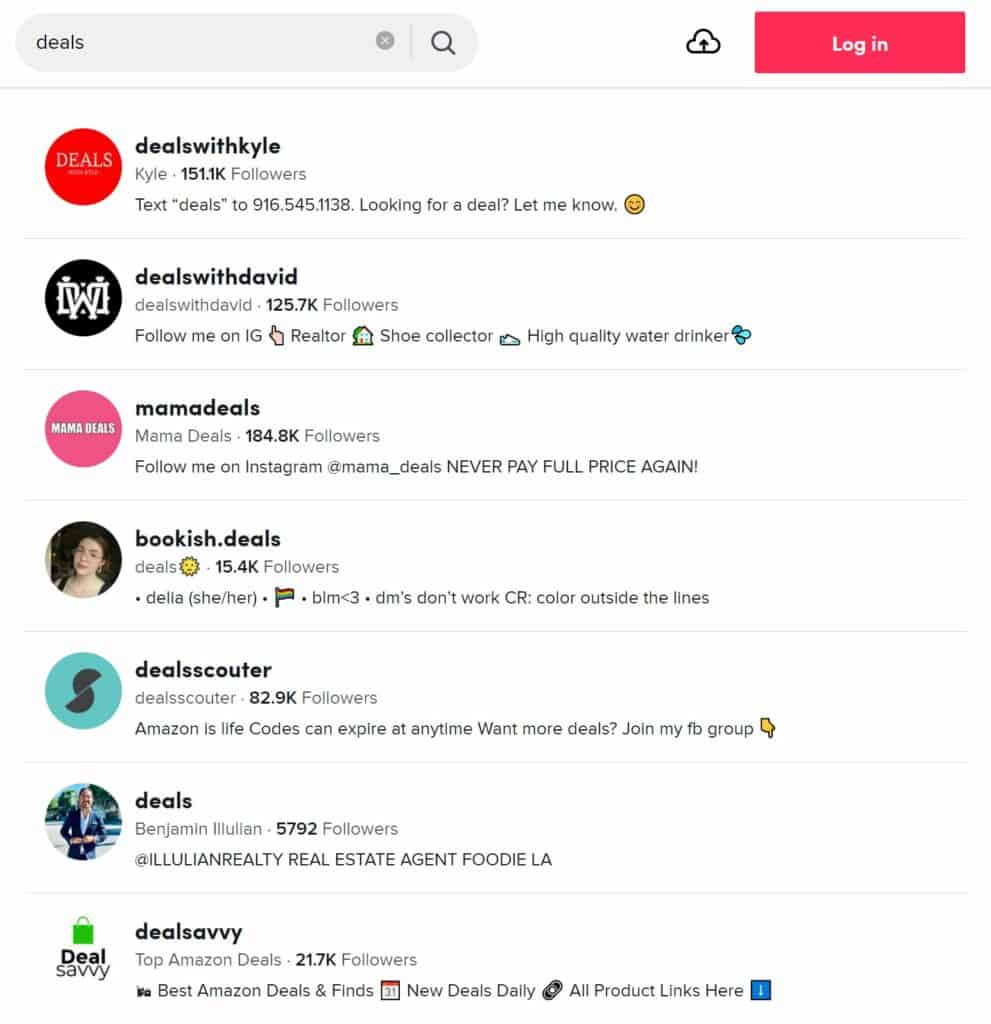This screenshot has width=991, height=1024.
Task: Click the magnifying glass search icon
Action: point(443,42)
